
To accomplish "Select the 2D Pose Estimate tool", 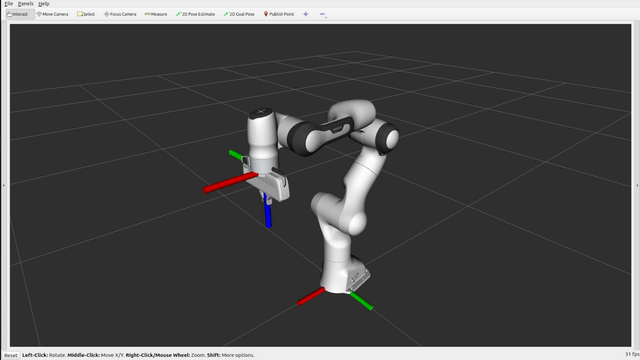I will coord(196,14).
